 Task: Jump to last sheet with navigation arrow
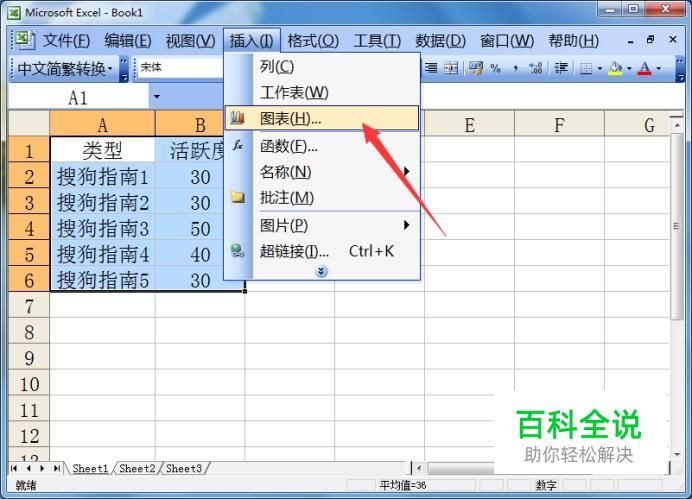point(57,468)
